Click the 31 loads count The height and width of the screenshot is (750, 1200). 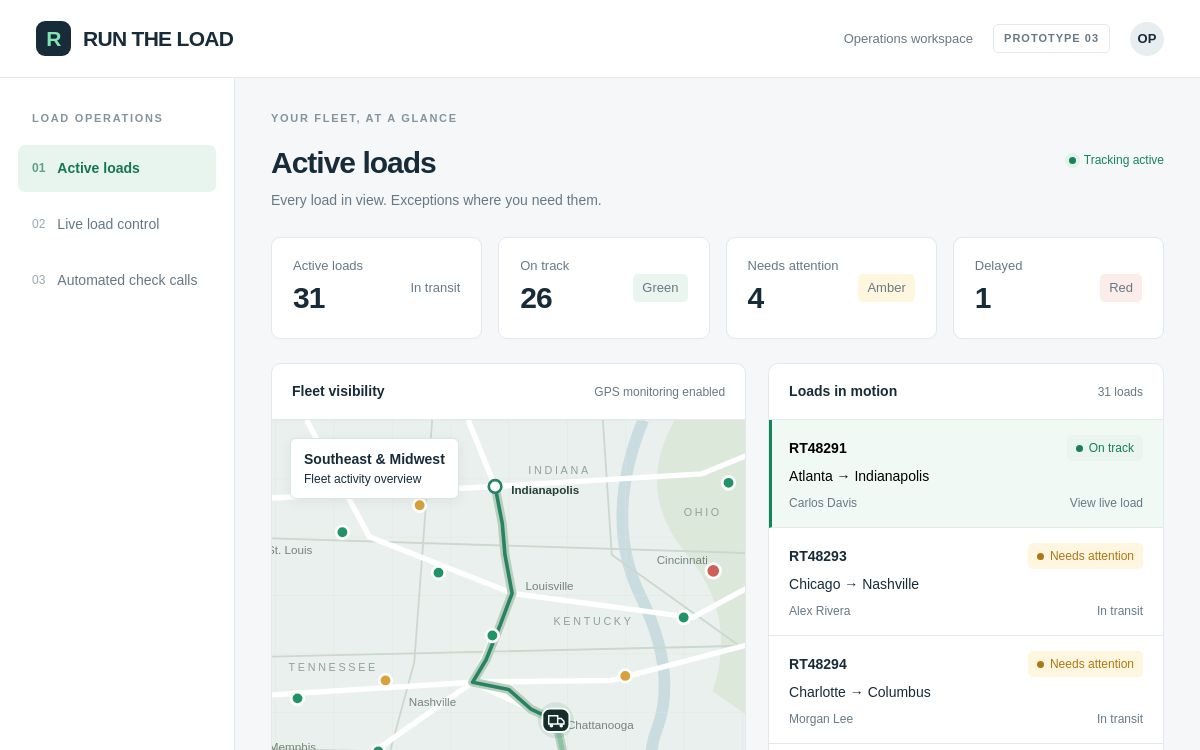click(1120, 392)
